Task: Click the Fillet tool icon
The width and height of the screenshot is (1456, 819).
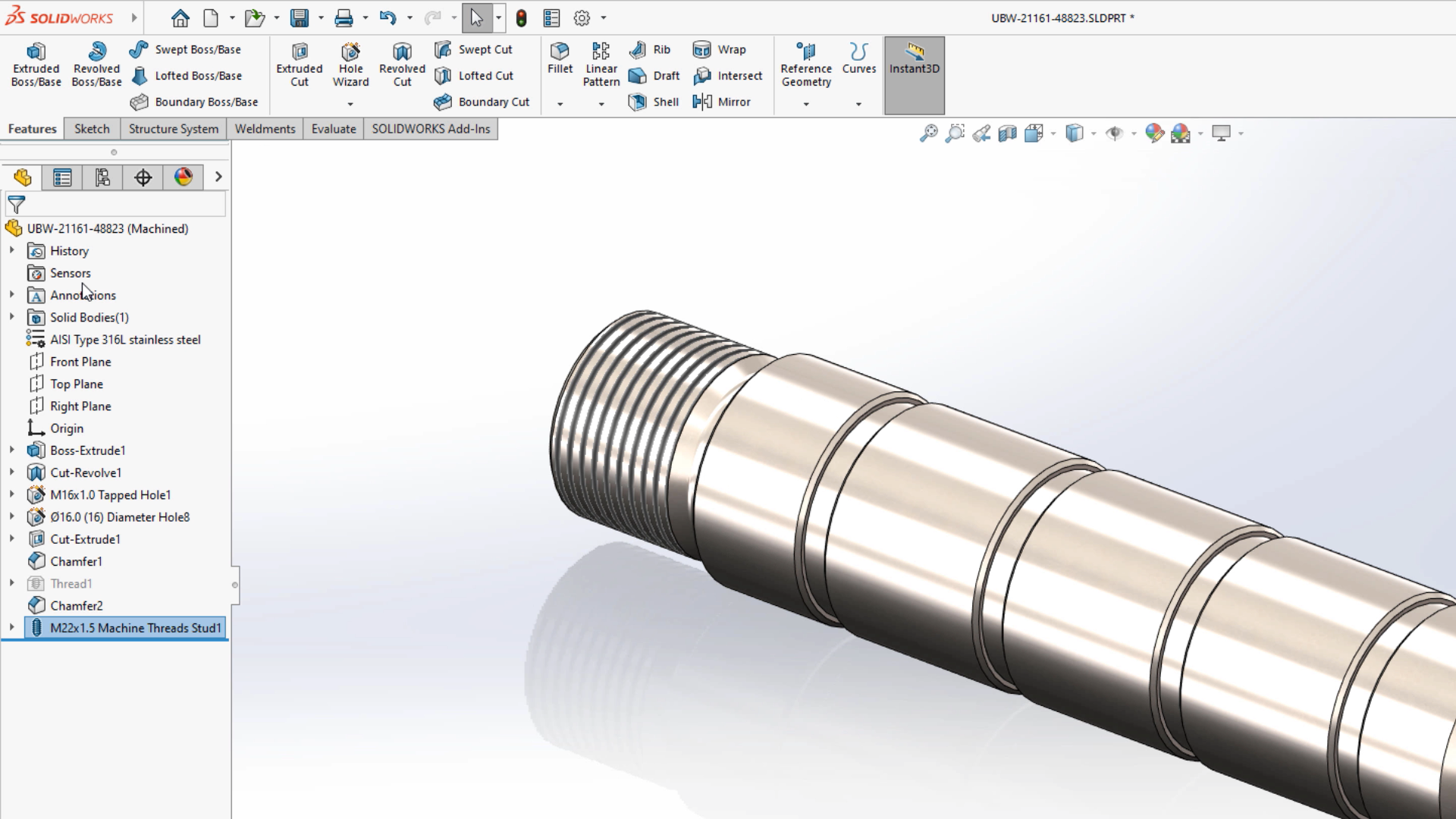Action: coord(560,52)
